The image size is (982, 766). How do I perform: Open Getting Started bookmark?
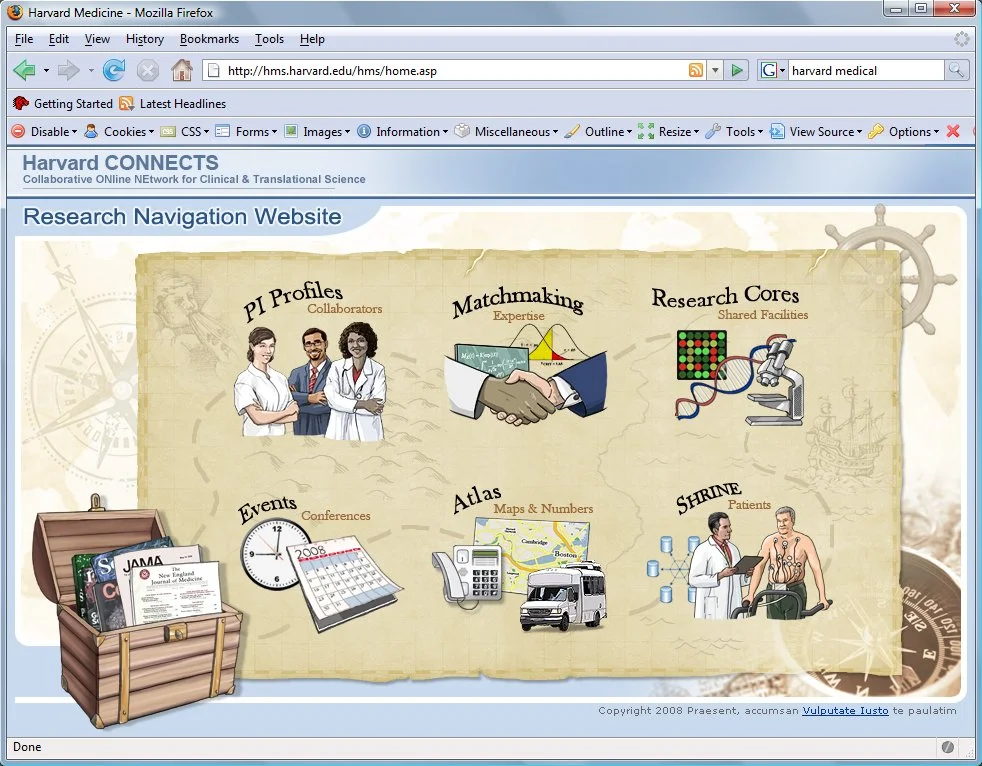pyautogui.click(x=63, y=103)
